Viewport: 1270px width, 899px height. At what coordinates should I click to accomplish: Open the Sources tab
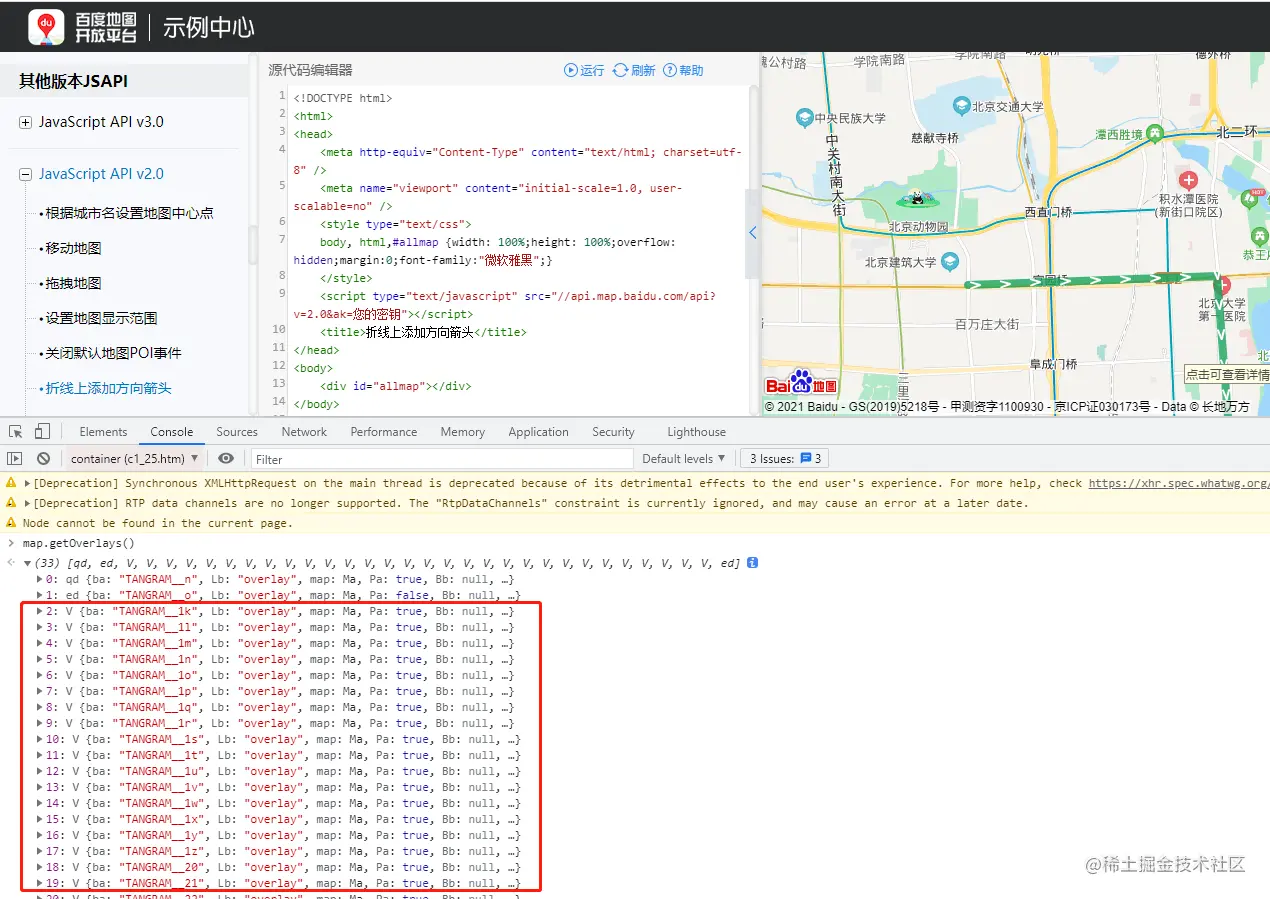coord(237,432)
